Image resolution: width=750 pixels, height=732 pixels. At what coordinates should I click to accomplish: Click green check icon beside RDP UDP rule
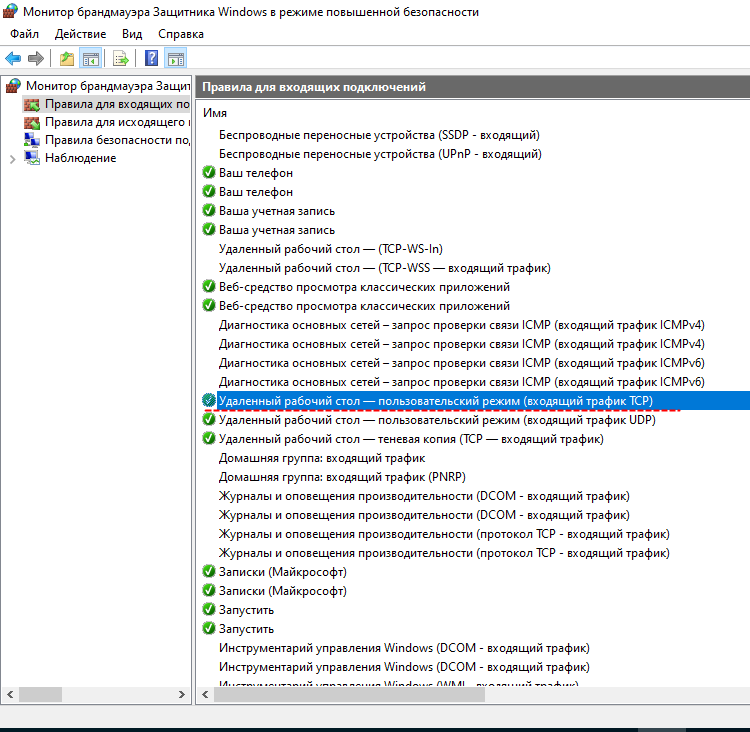click(x=209, y=420)
